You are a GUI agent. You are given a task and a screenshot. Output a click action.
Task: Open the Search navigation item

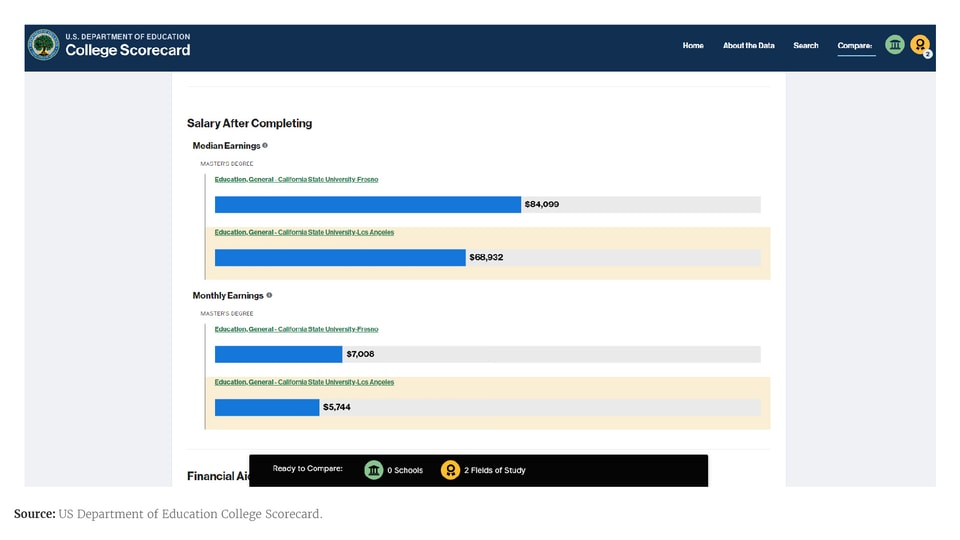pyautogui.click(x=805, y=45)
